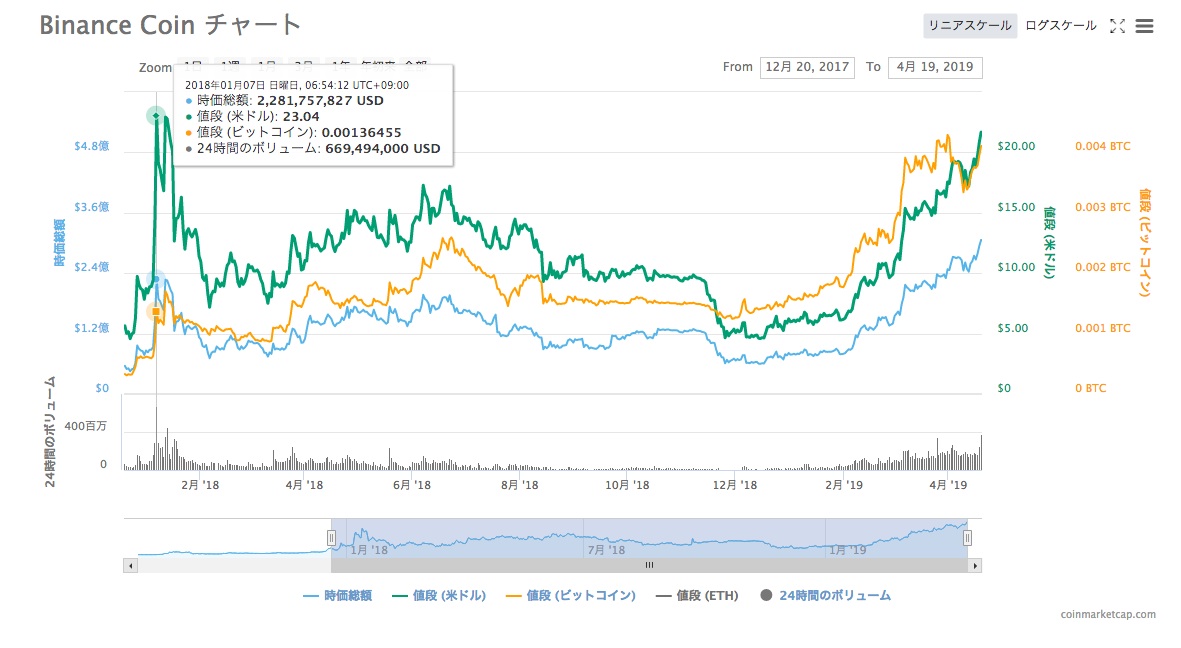The width and height of the screenshot is (1181, 648).
Task: Switch to linear scale (リニアスケール)
Action: [970, 26]
